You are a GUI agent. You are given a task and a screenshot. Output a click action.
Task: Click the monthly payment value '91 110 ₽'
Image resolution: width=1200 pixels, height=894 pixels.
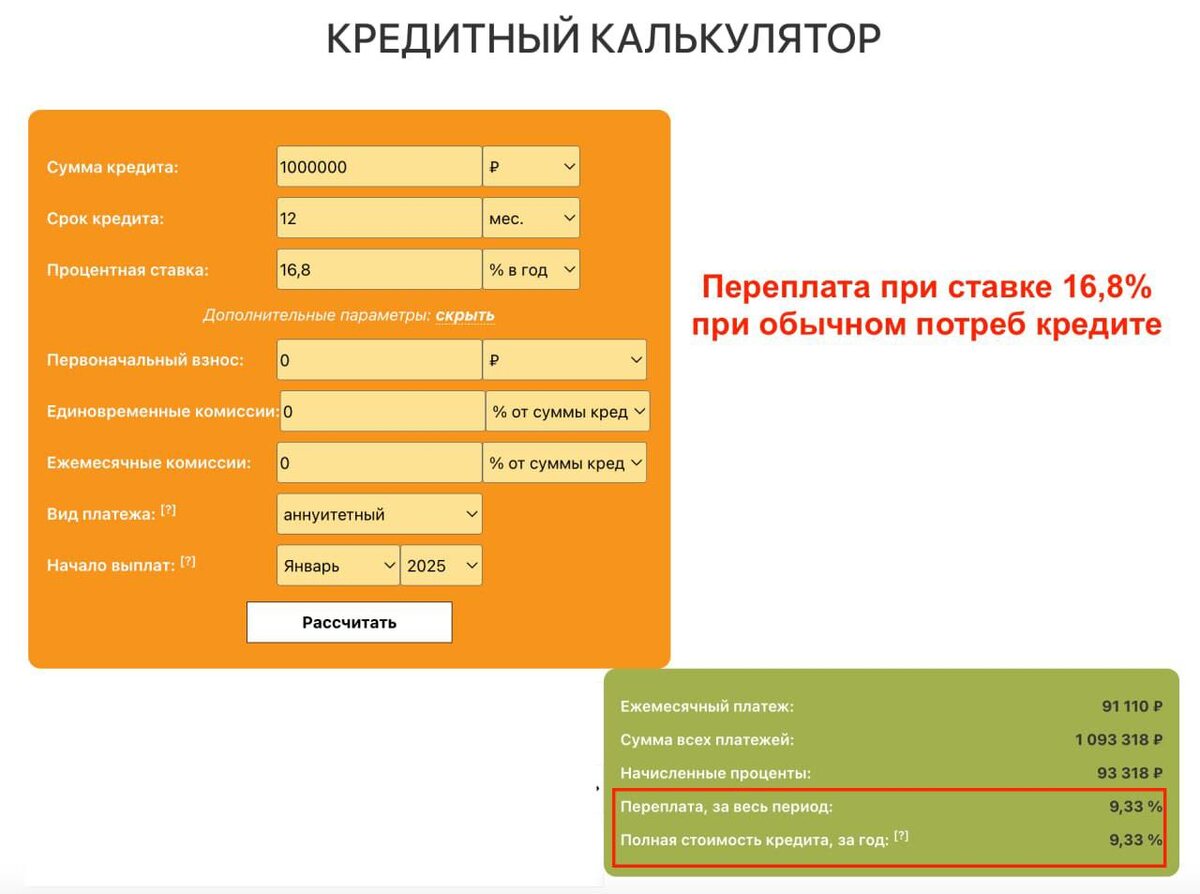(1132, 706)
